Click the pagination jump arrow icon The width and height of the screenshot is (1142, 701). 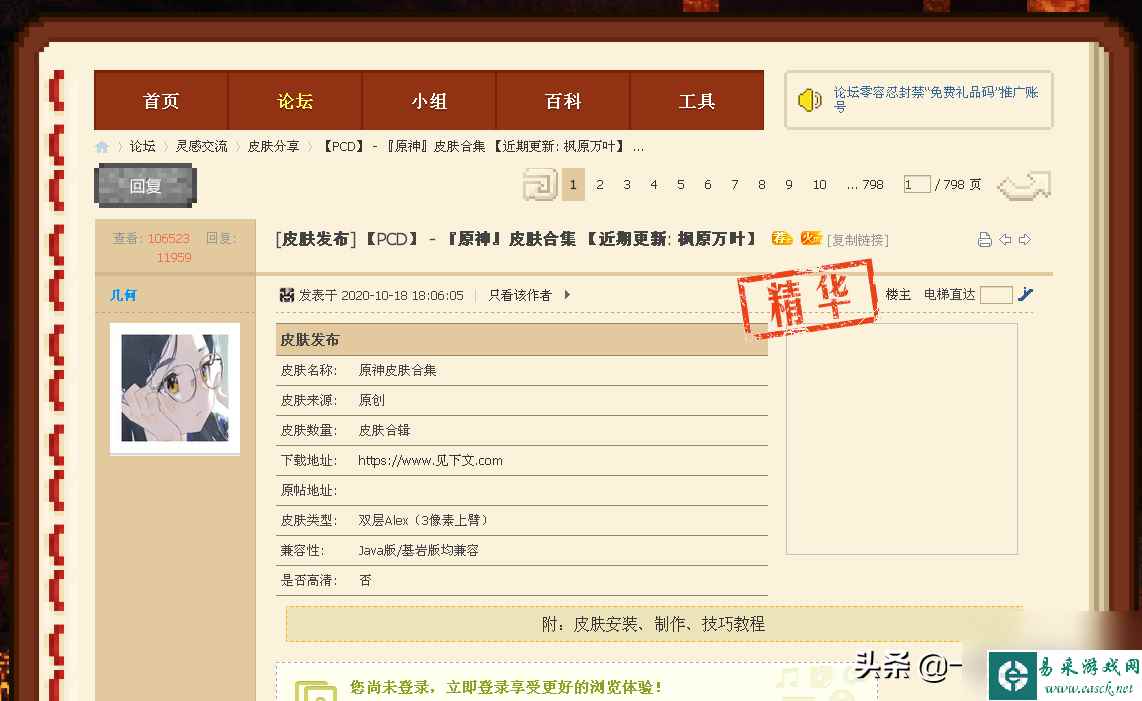click(x=1024, y=184)
